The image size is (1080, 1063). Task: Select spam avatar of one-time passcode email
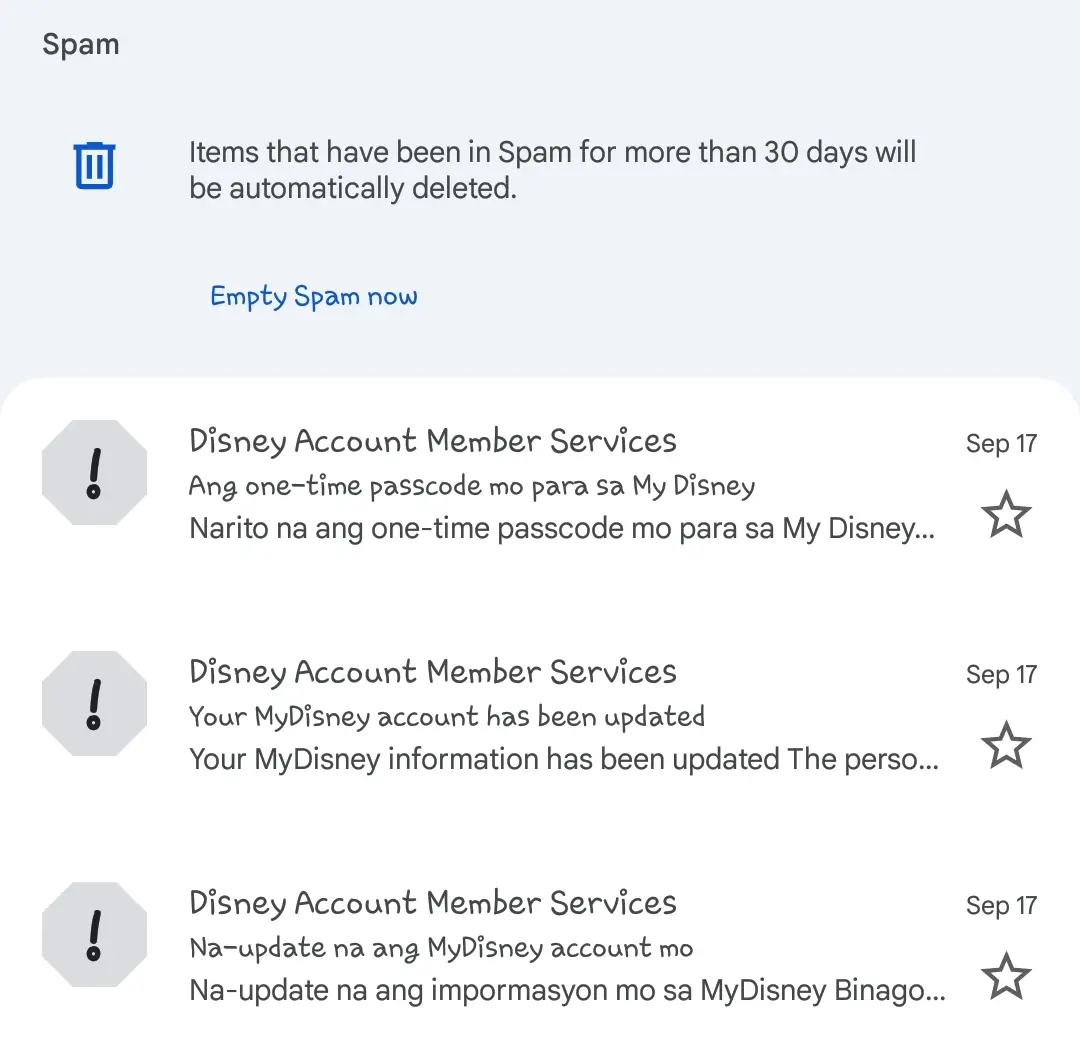(94, 473)
